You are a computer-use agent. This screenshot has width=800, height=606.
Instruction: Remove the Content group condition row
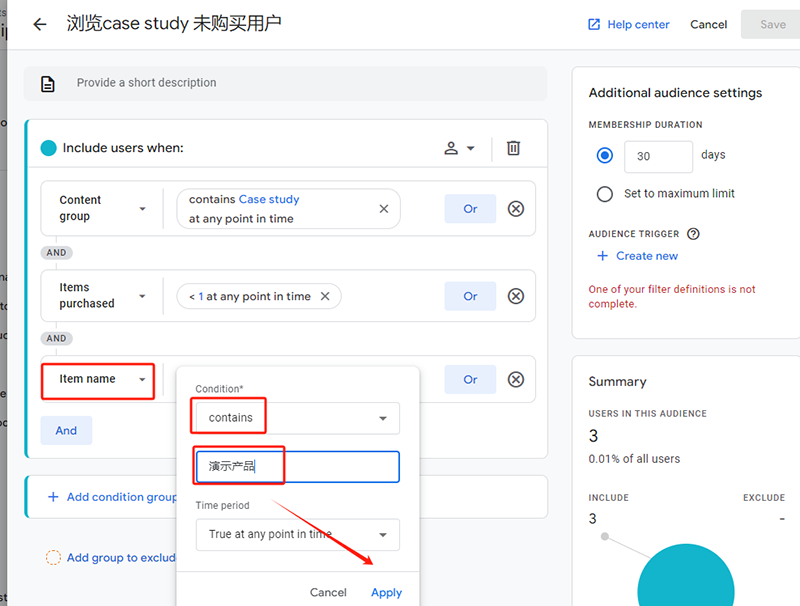click(x=515, y=209)
